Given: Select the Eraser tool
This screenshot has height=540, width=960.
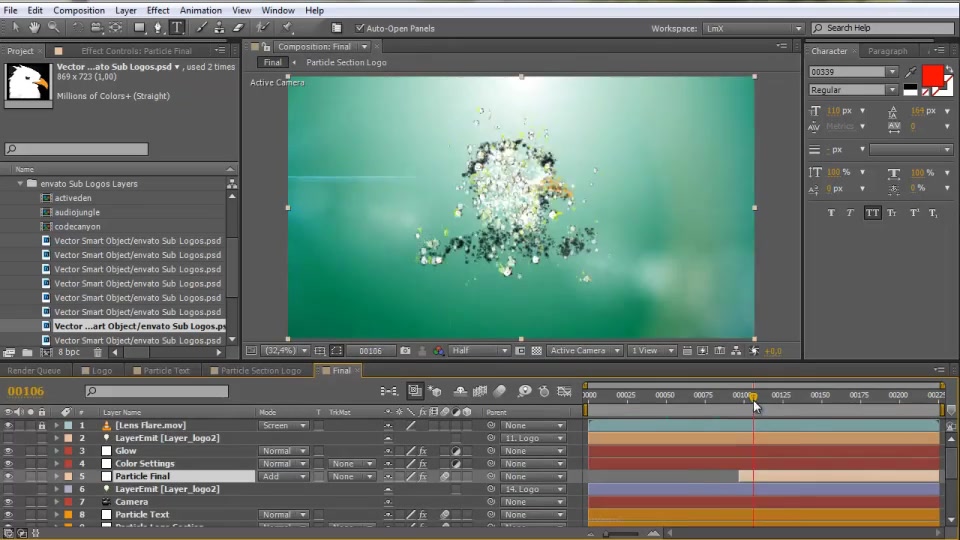Looking at the screenshot, I should (238, 28).
